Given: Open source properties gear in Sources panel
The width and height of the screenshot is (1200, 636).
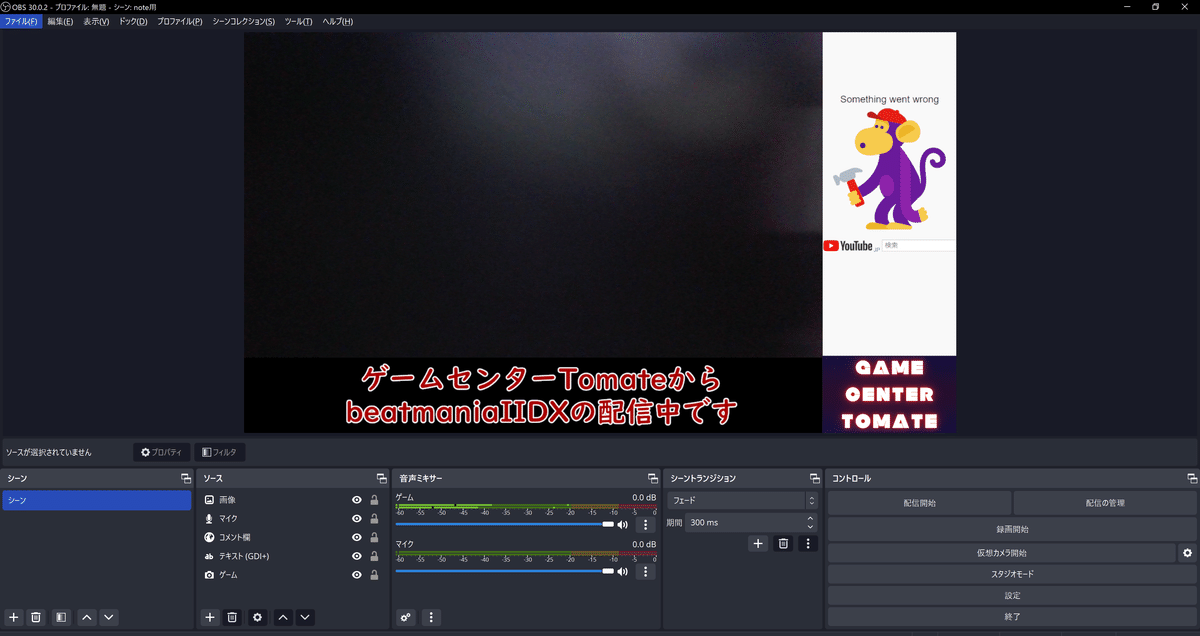Looking at the screenshot, I should [x=257, y=617].
